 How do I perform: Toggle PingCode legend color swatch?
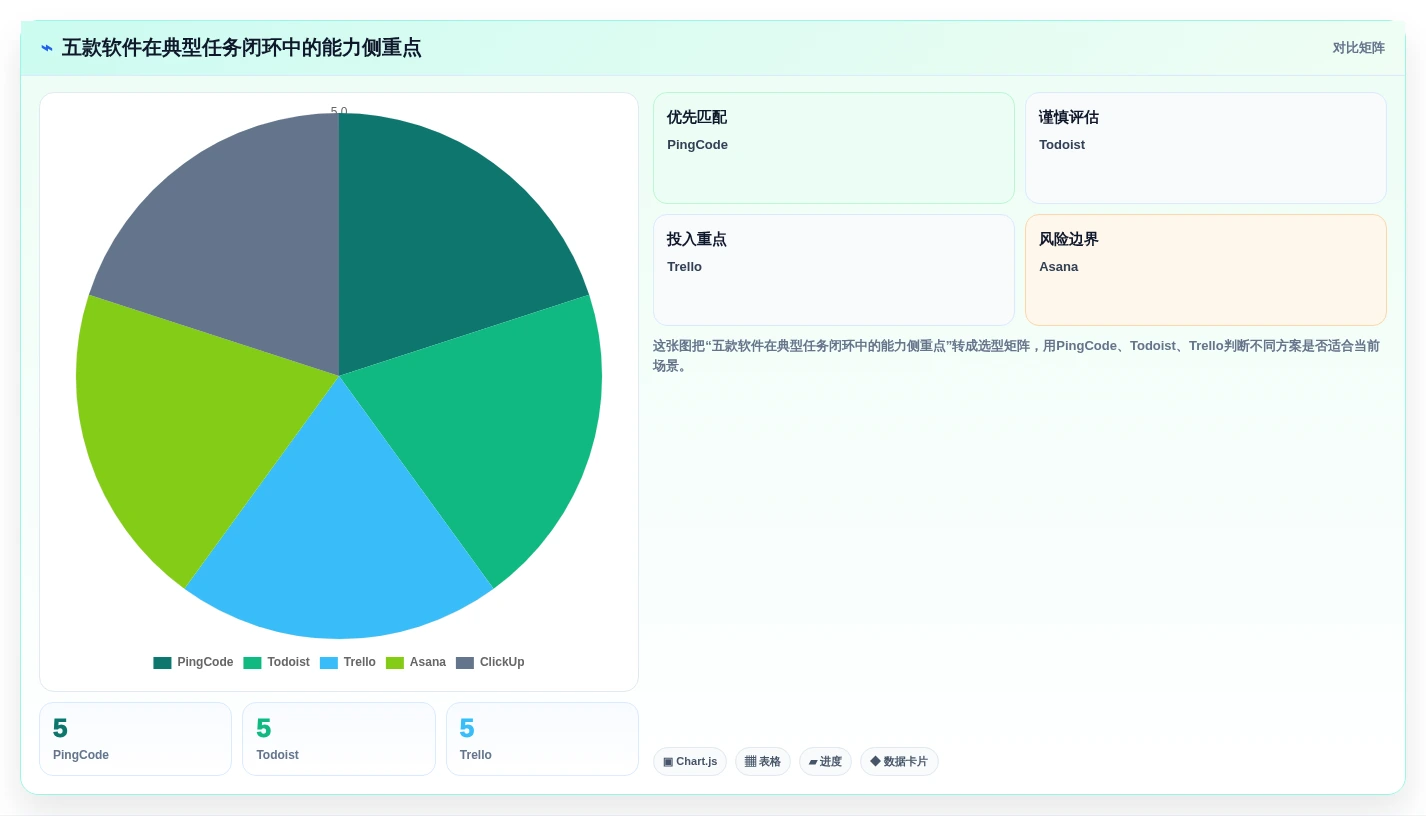click(x=162, y=663)
